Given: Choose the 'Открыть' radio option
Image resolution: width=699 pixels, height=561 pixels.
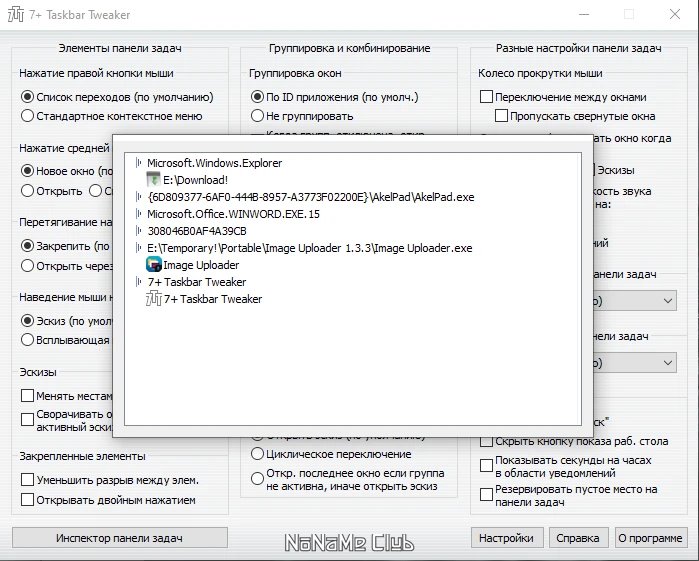Looking at the screenshot, I should [28, 191].
